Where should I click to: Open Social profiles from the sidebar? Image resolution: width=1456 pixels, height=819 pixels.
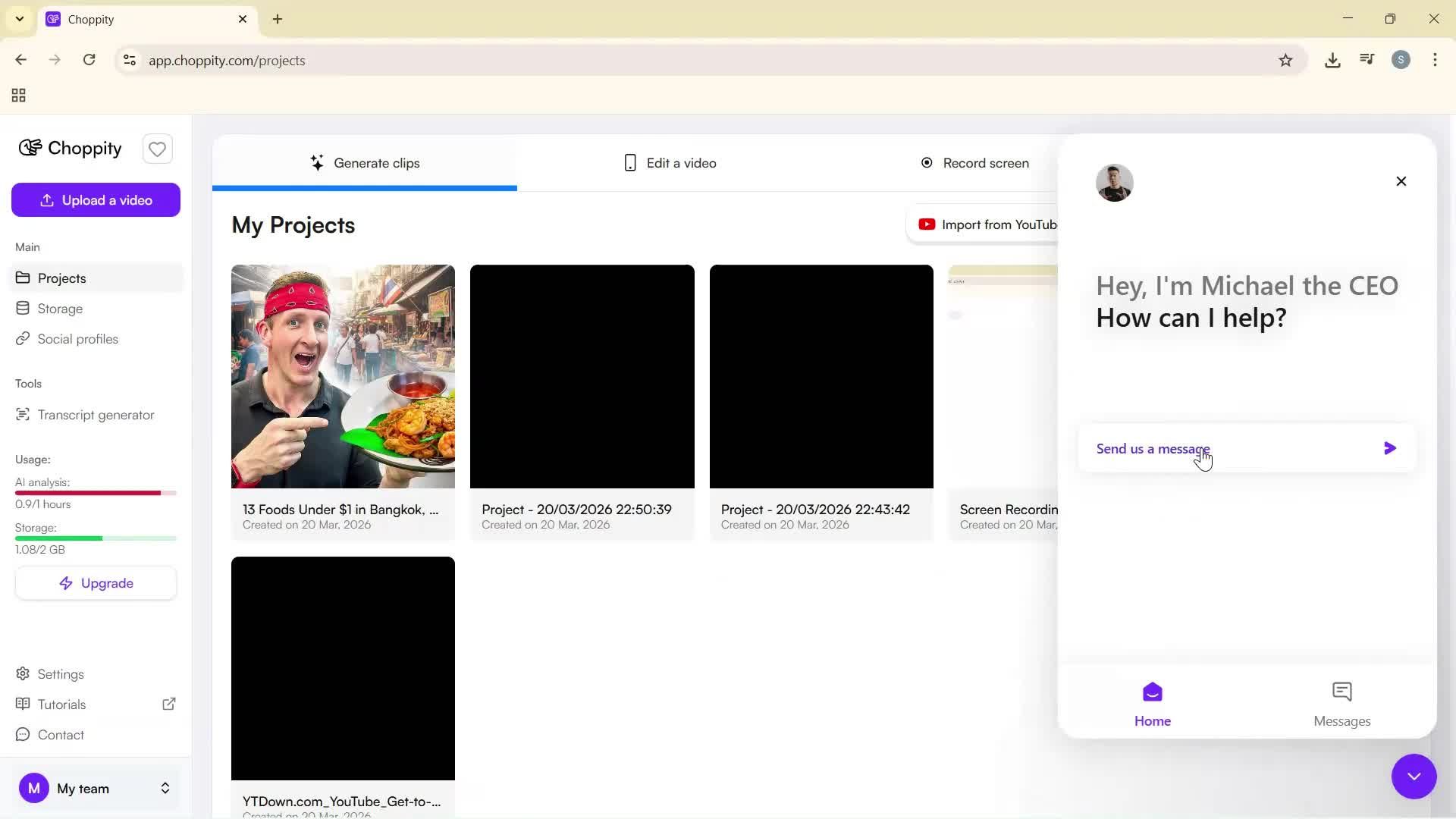78,339
